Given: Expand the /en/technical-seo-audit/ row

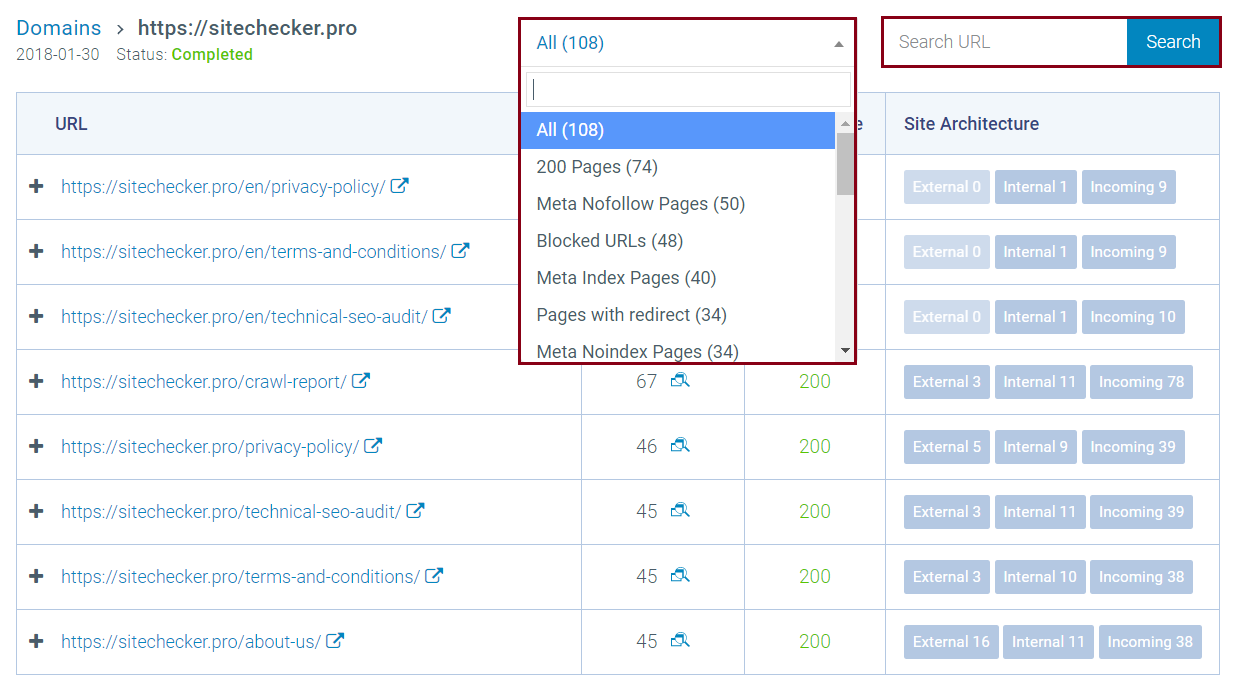Looking at the screenshot, I should coord(37,316).
